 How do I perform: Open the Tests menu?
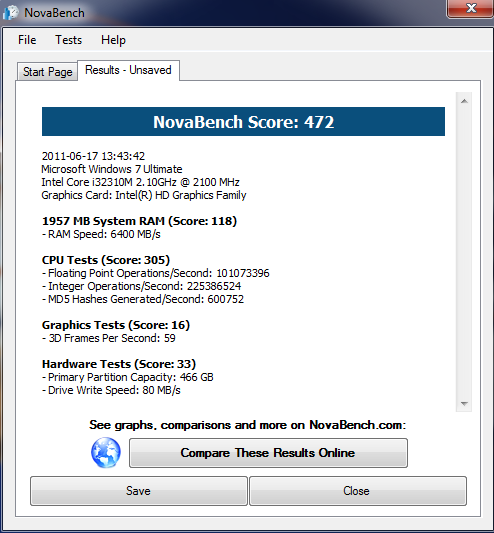click(68, 40)
